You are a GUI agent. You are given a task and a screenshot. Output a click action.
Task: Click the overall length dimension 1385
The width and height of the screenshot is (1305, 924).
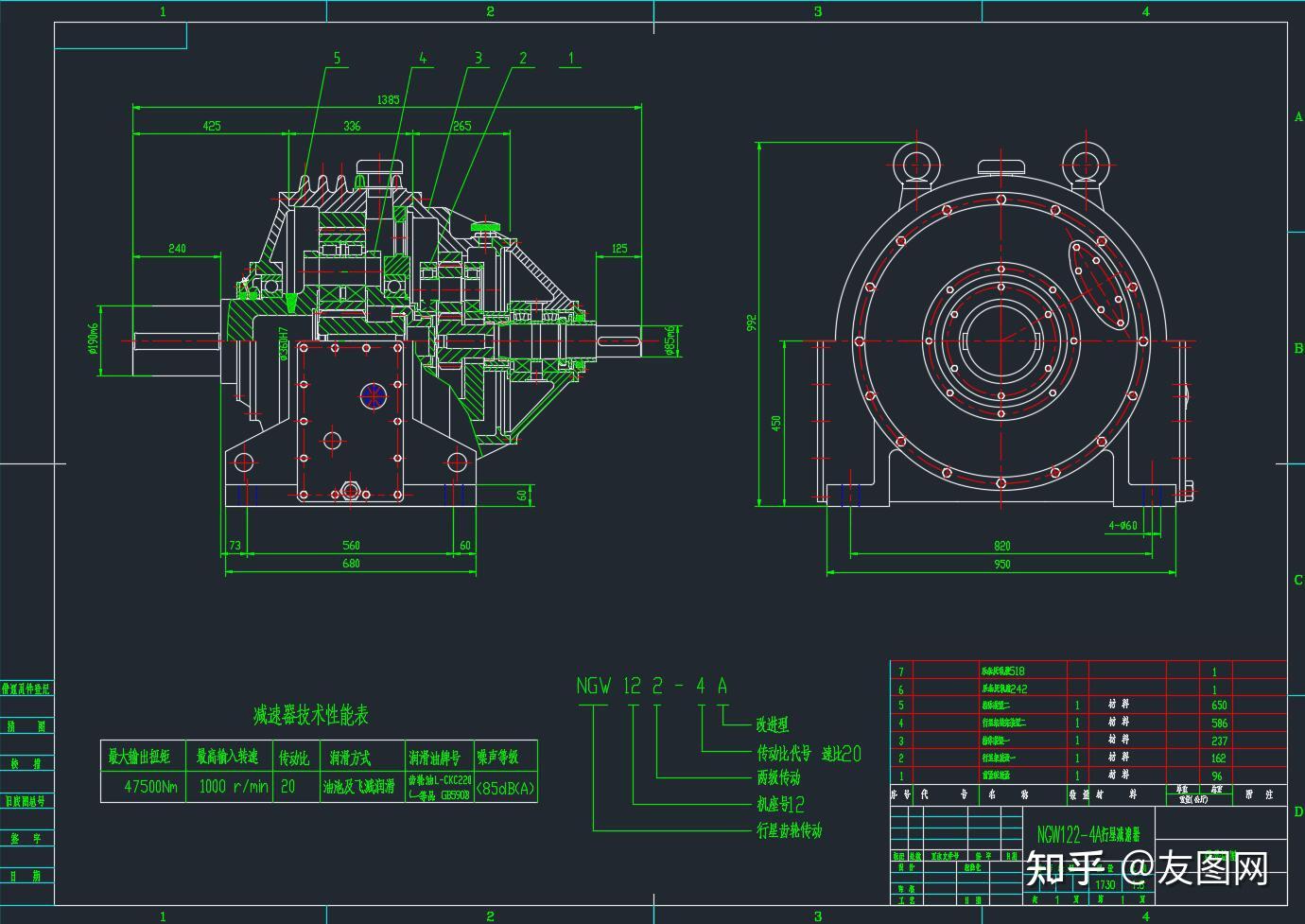point(388,99)
